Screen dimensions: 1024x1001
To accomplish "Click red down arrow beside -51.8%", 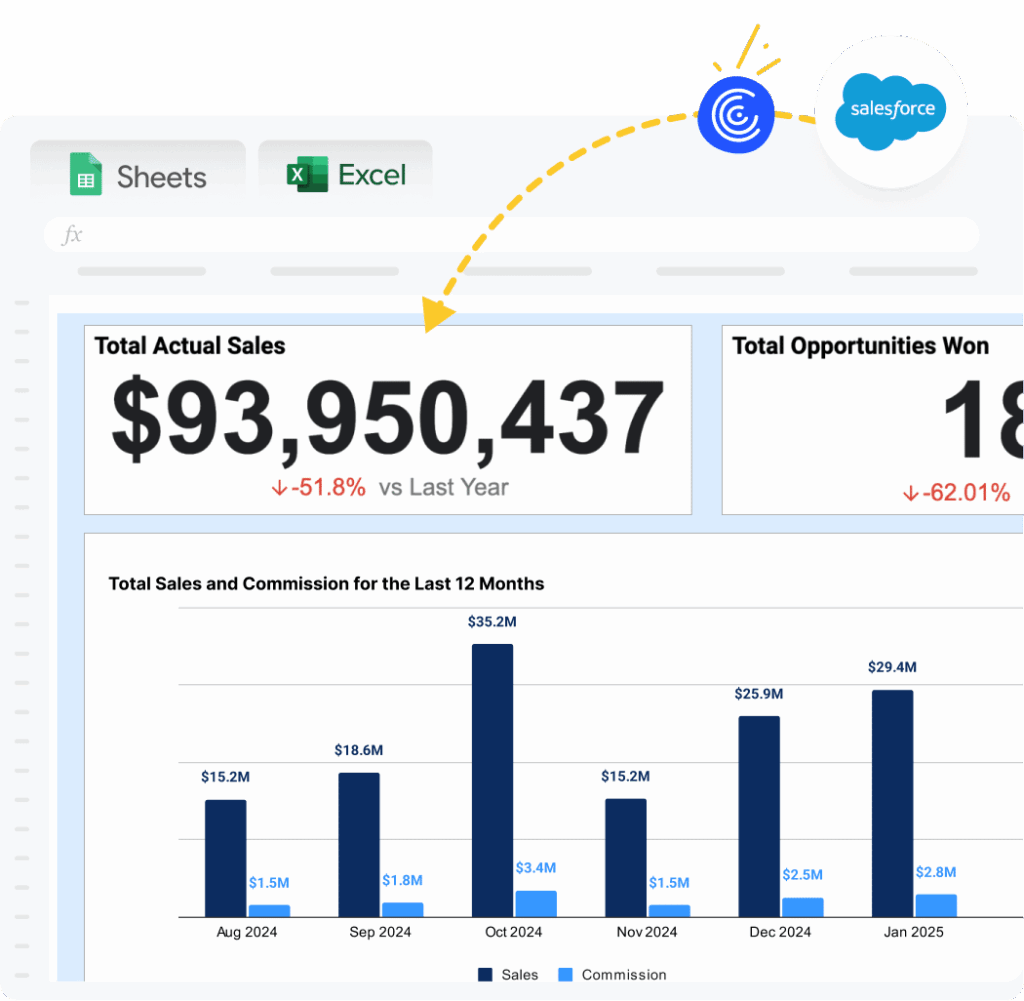I will (x=279, y=488).
